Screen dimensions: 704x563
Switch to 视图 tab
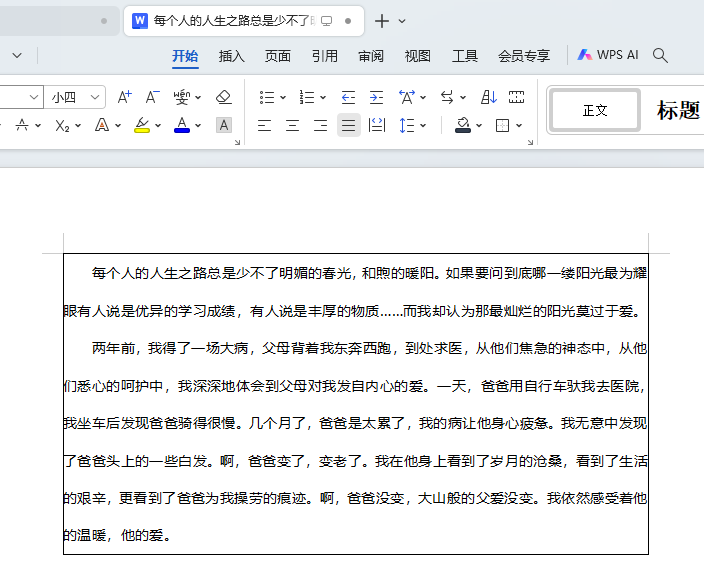click(418, 56)
